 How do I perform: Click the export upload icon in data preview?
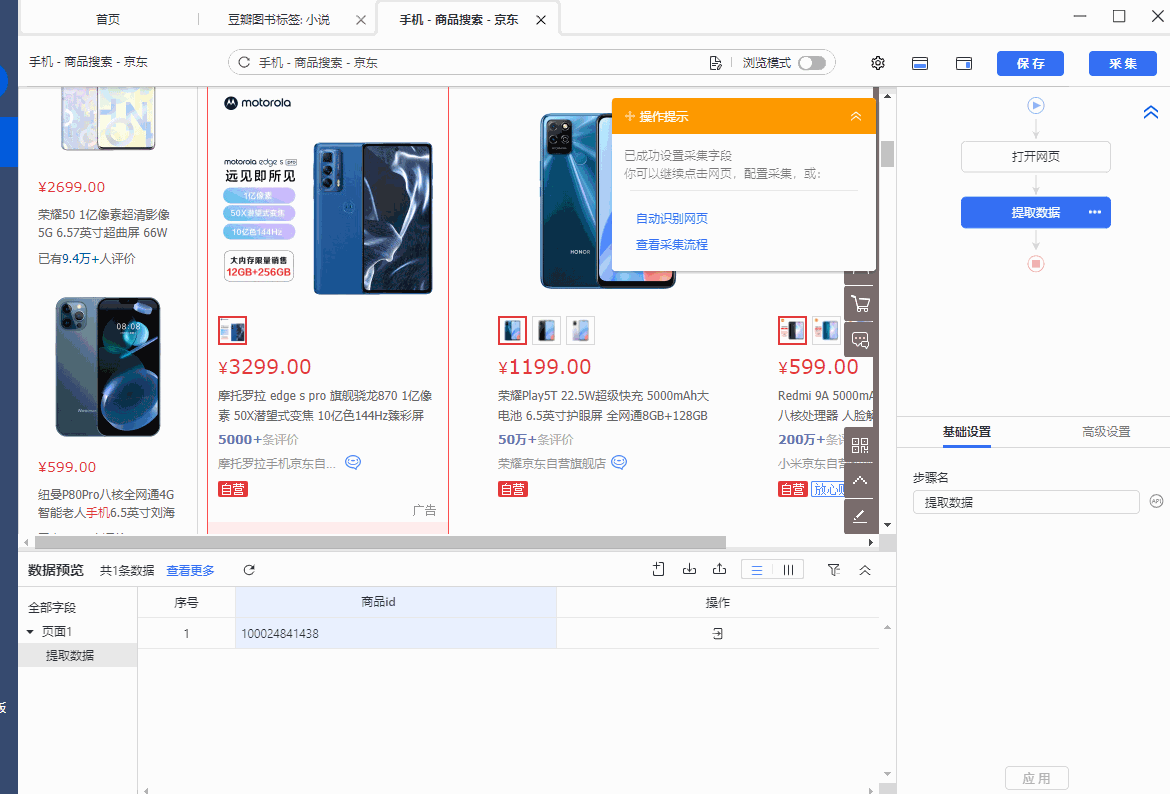[719, 569]
